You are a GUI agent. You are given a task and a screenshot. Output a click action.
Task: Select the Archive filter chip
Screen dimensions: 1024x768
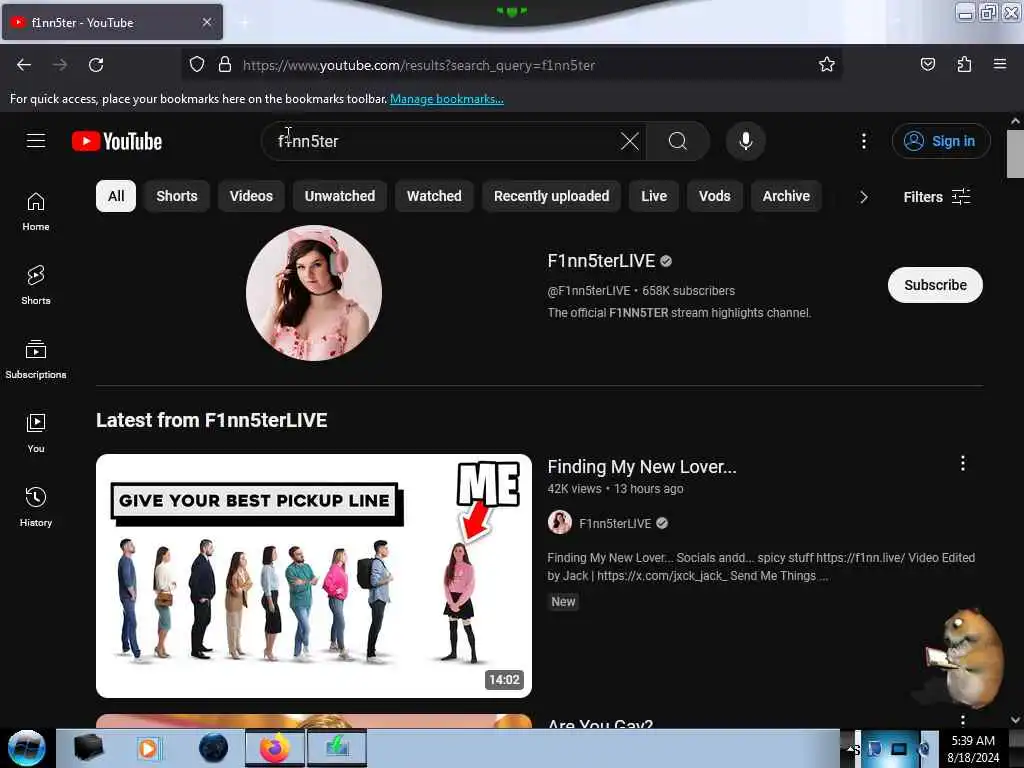click(786, 196)
